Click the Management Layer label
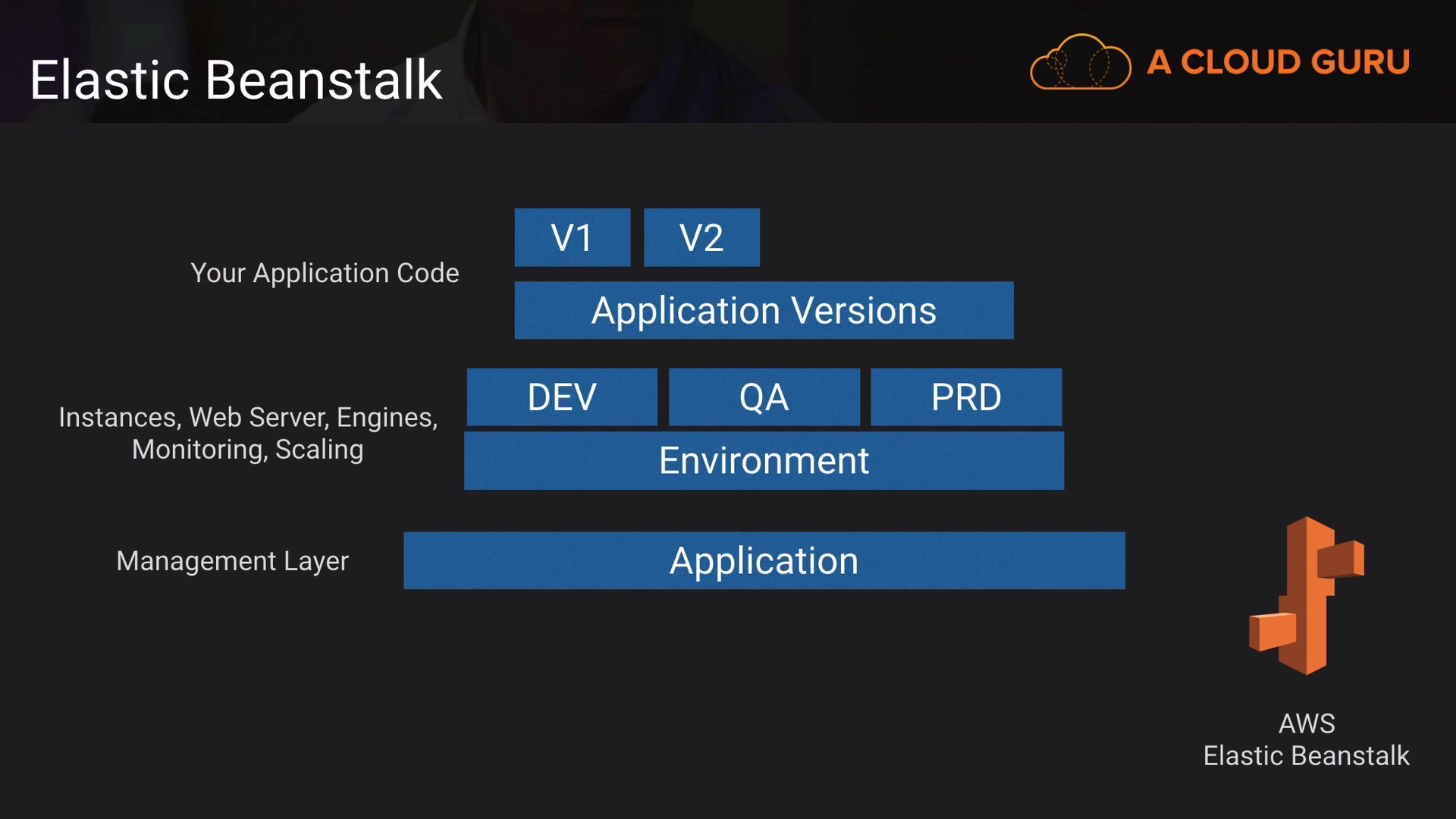 [232, 561]
